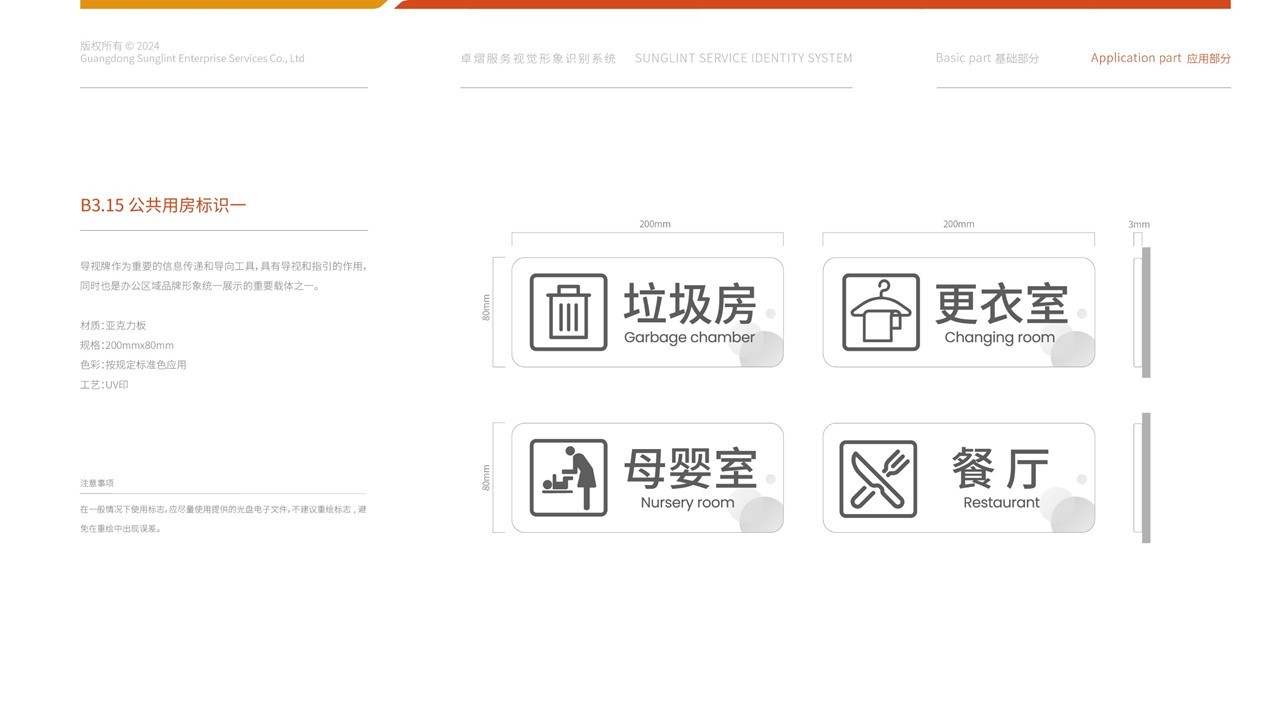The width and height of the screenshot is (1280, 720).
Task: Click the rounded border of the Garbage chamber signage
Action: pos(648,258)
